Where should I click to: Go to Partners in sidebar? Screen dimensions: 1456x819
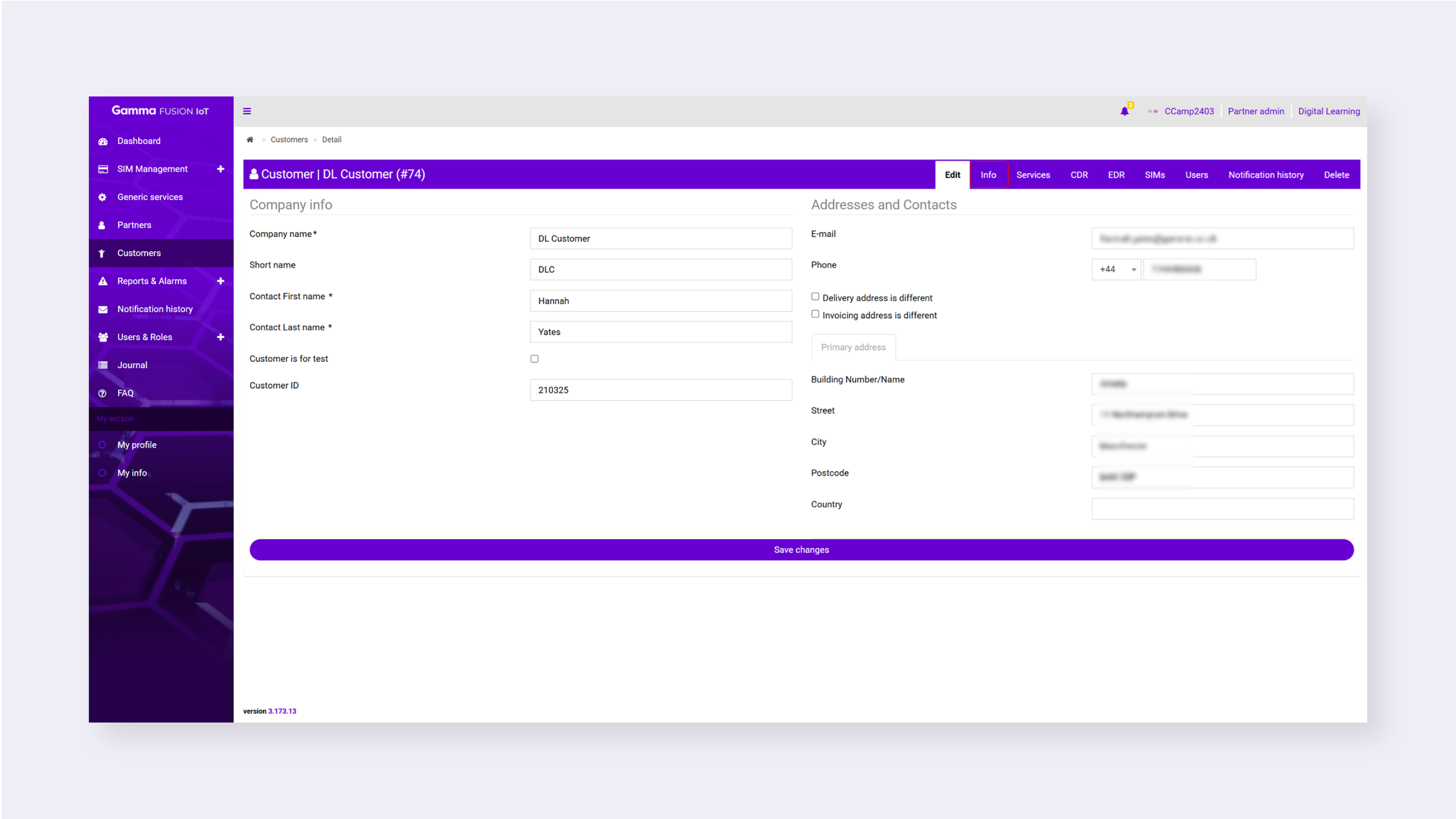click(134, 225)
